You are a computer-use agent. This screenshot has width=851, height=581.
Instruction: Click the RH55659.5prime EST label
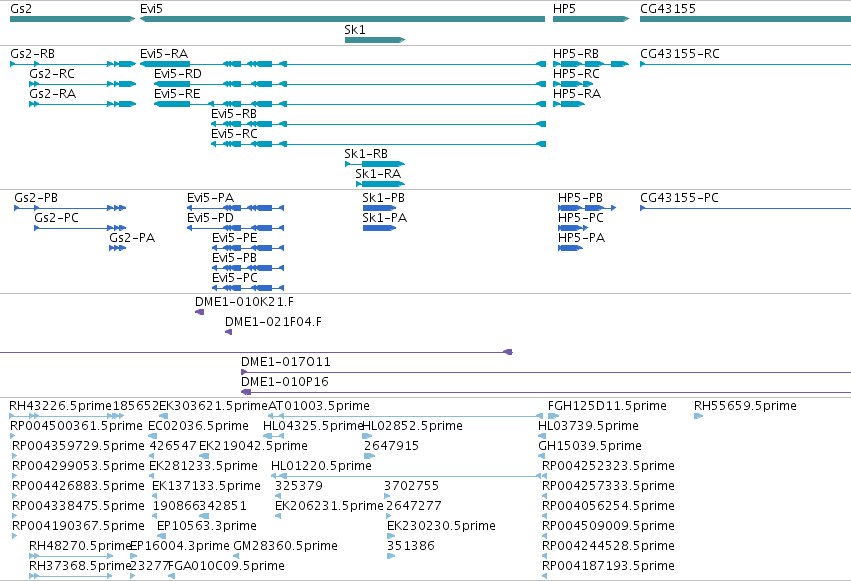pos(746,407)
